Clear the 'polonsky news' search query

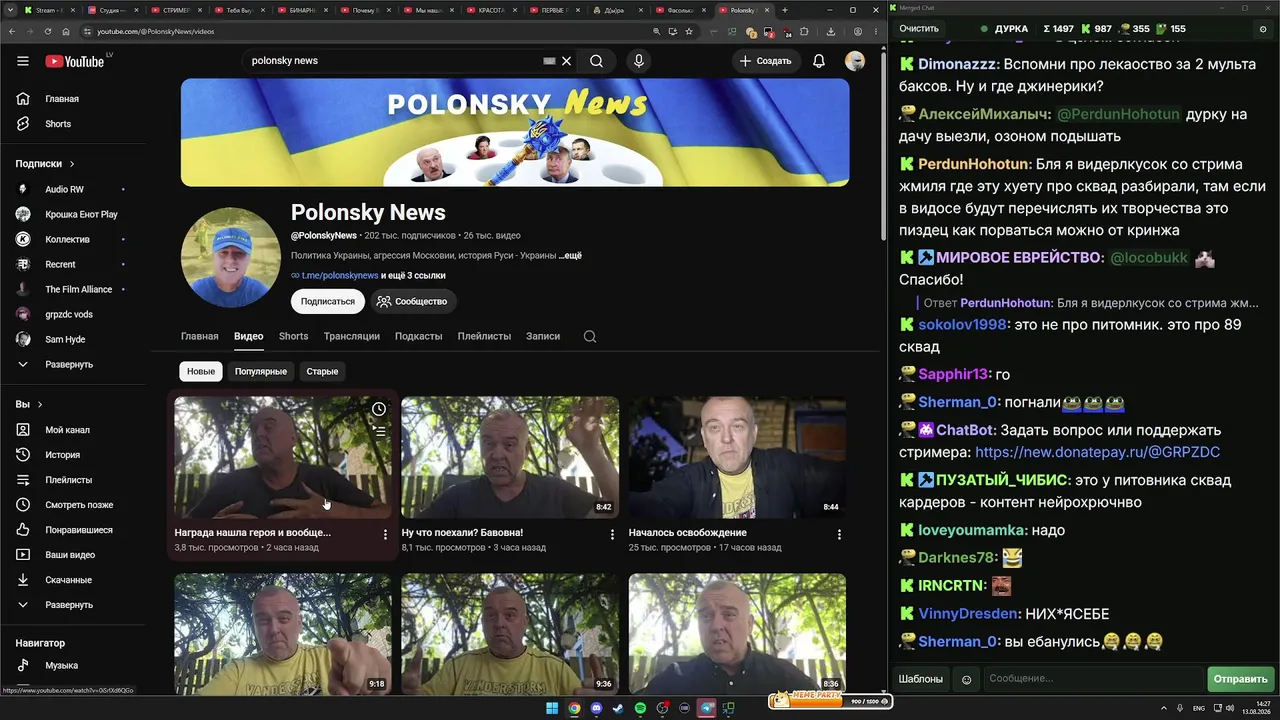click(x=566, y=61)
